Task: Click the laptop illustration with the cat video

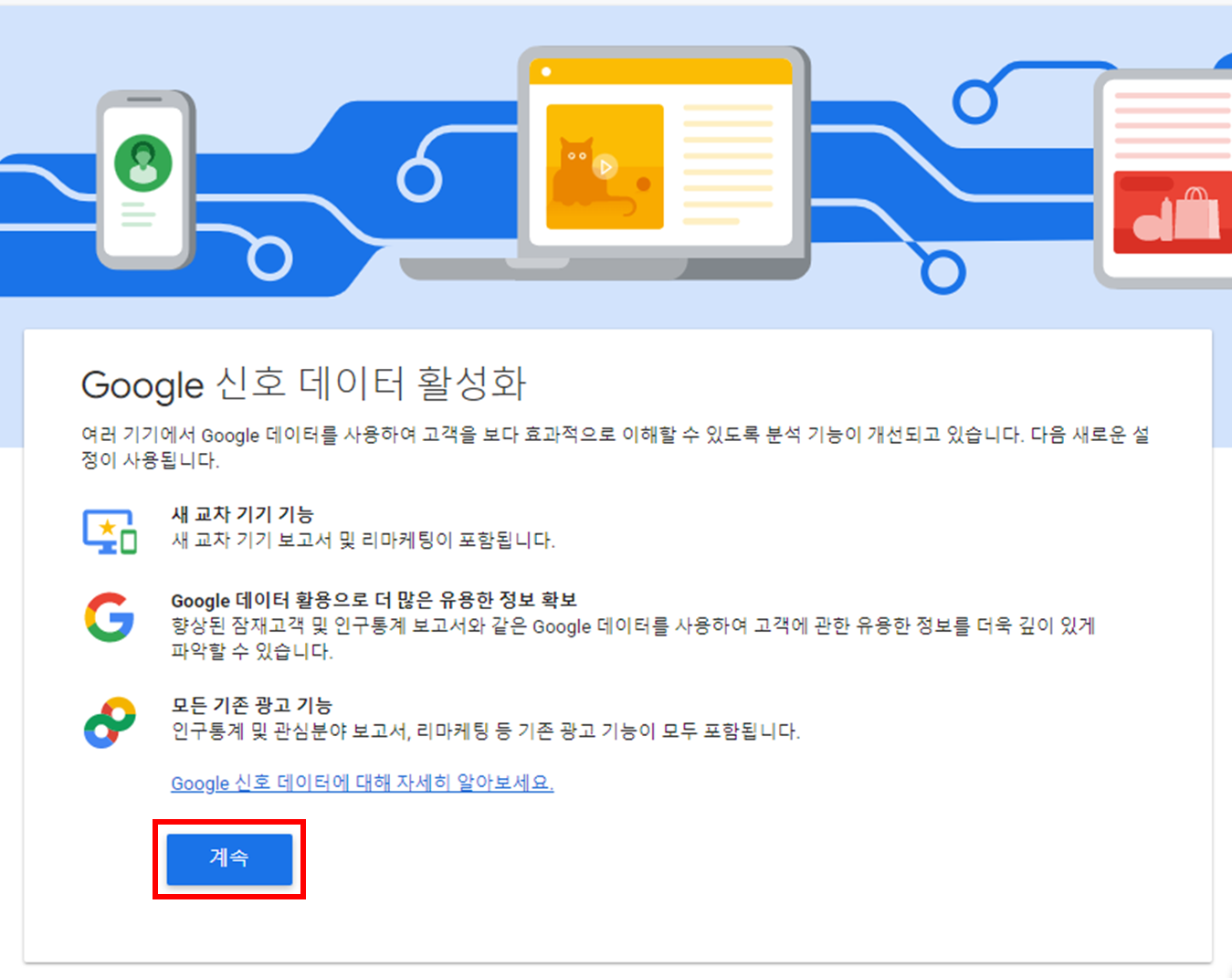Action: coord(605,164)
